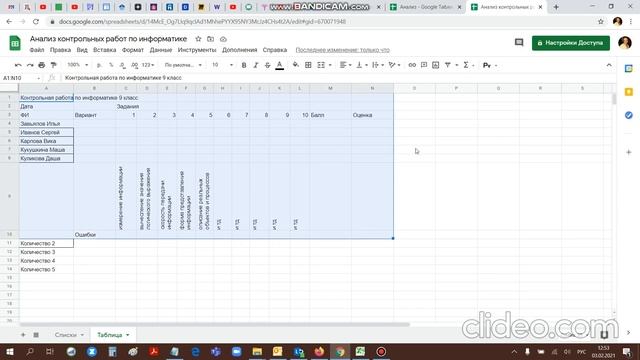
Task: Format as percent with % button
Action: coord(111,65)
